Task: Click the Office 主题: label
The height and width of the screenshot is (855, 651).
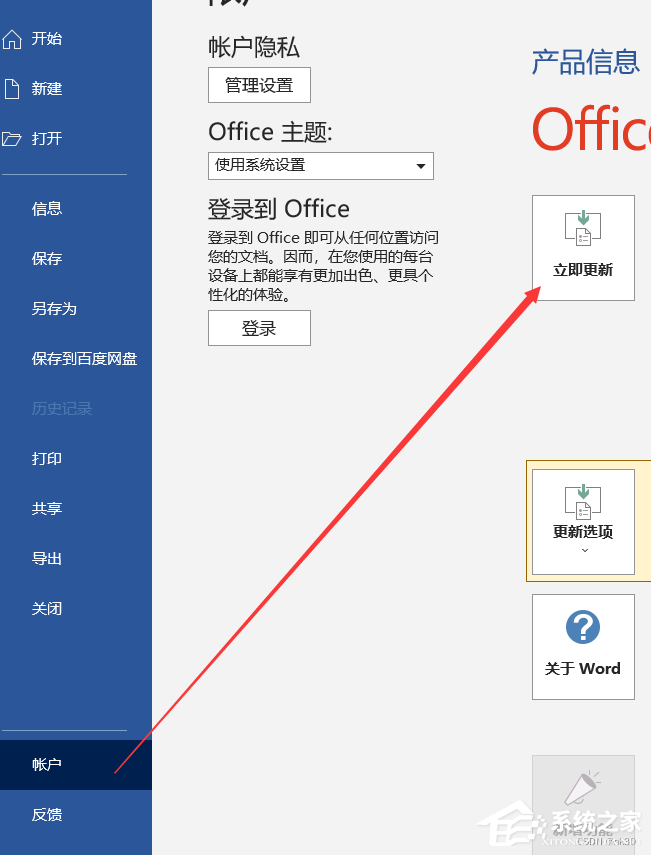Action: click(270, 132)
